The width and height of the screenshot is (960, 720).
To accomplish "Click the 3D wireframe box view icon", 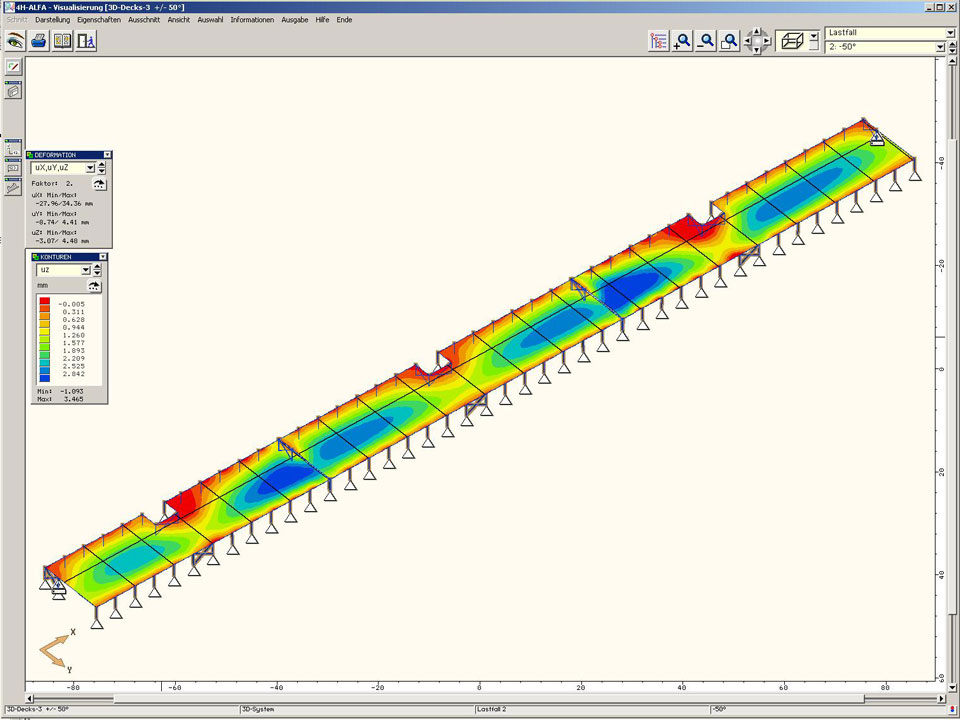I will (791, 41).
